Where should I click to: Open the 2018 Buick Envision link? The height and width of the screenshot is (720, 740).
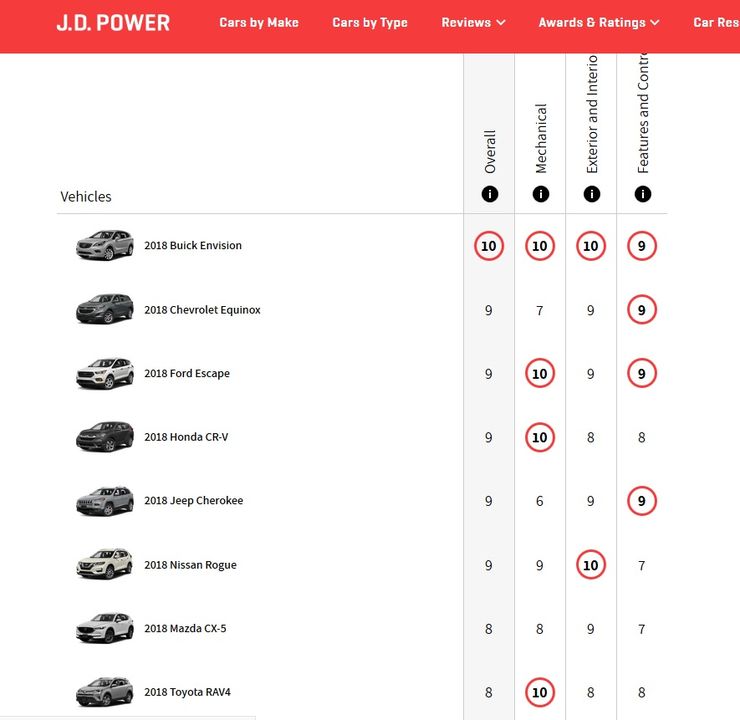[x=193, y=245]
